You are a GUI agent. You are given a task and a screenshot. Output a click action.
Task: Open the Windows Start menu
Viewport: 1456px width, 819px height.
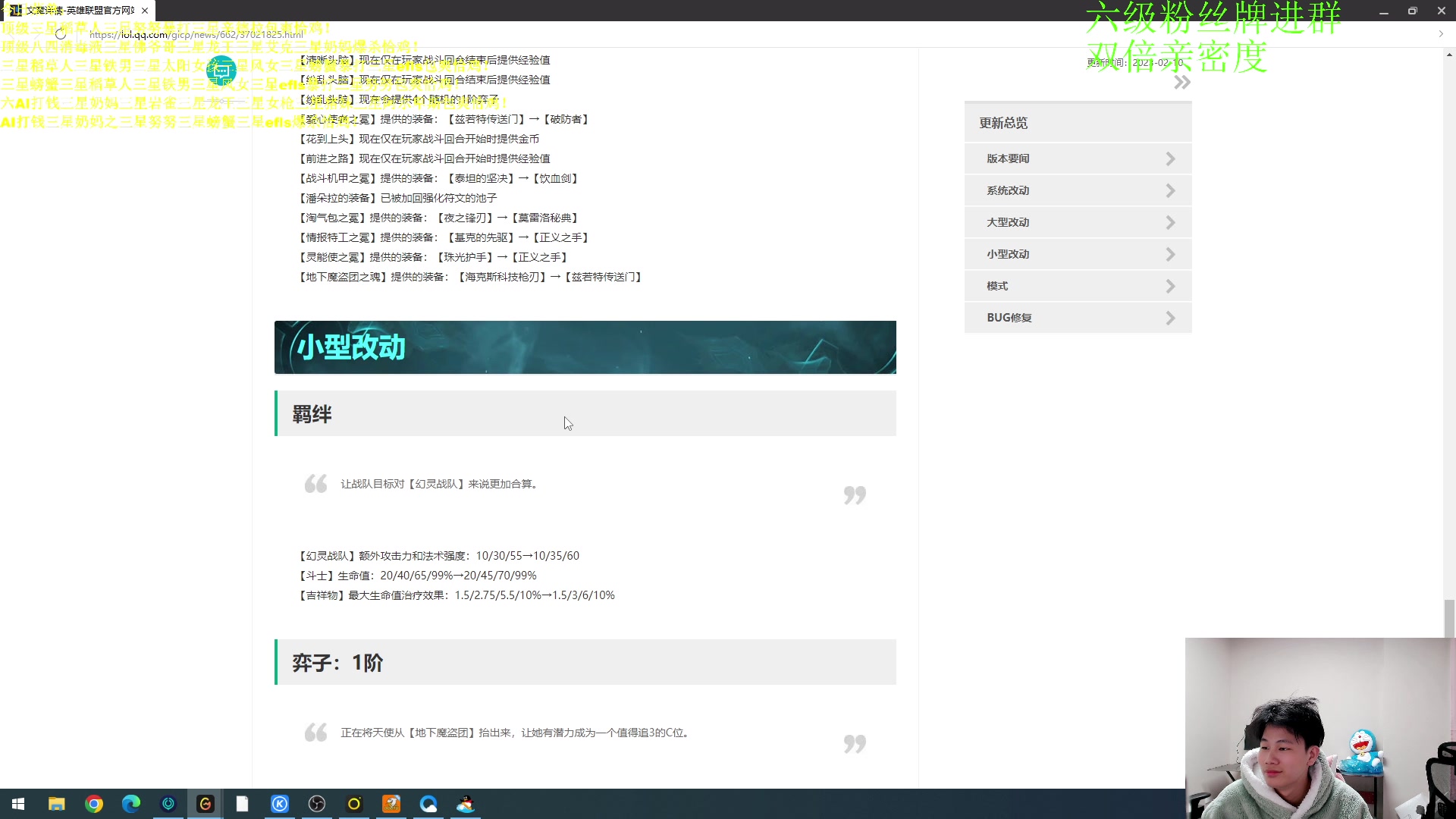click(x=17, y=803)
